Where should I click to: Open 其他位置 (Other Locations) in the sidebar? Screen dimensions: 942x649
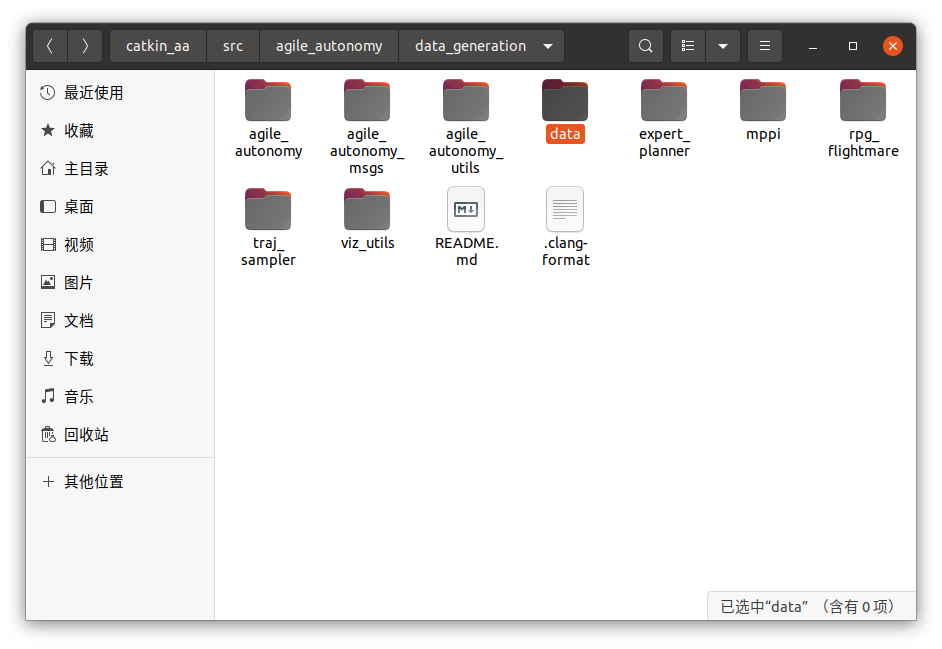click(120, 481)
